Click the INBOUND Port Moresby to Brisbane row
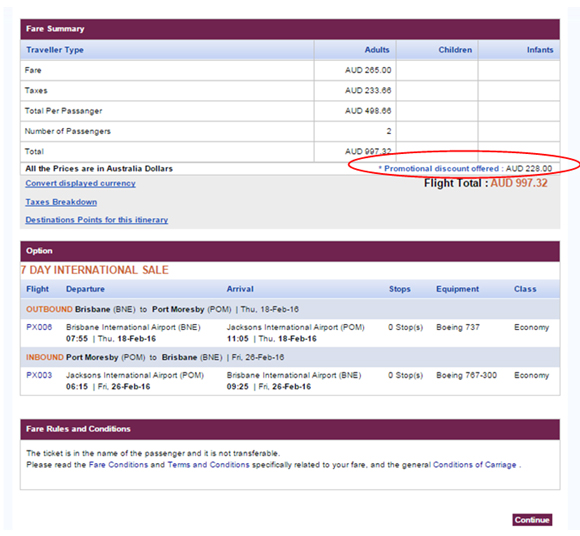580x536 pixels. tap(290, 357)
